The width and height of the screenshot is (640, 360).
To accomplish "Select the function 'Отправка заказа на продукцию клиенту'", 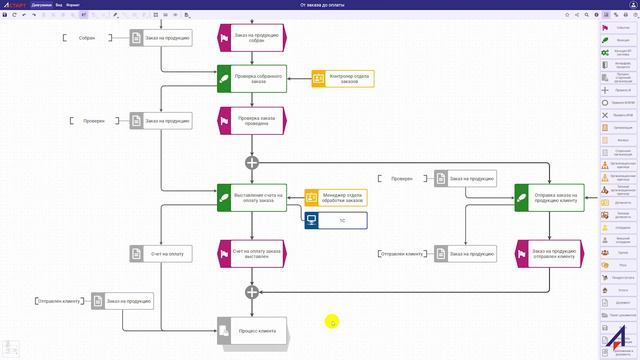I will click(549, 198).
